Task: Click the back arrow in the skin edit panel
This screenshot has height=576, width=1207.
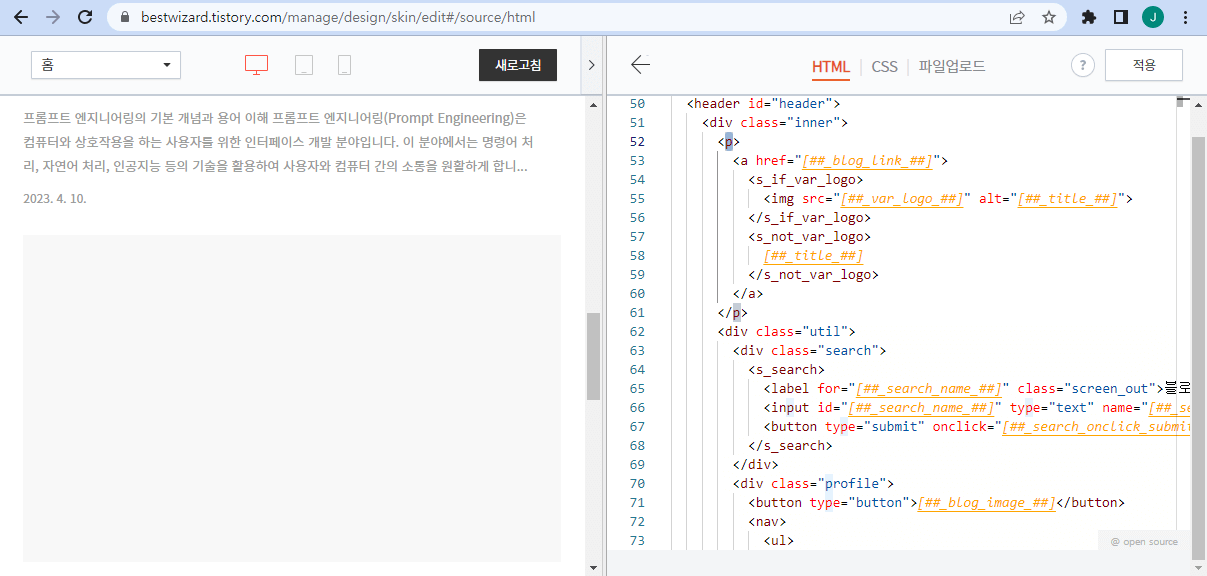Action: (640, 64)
